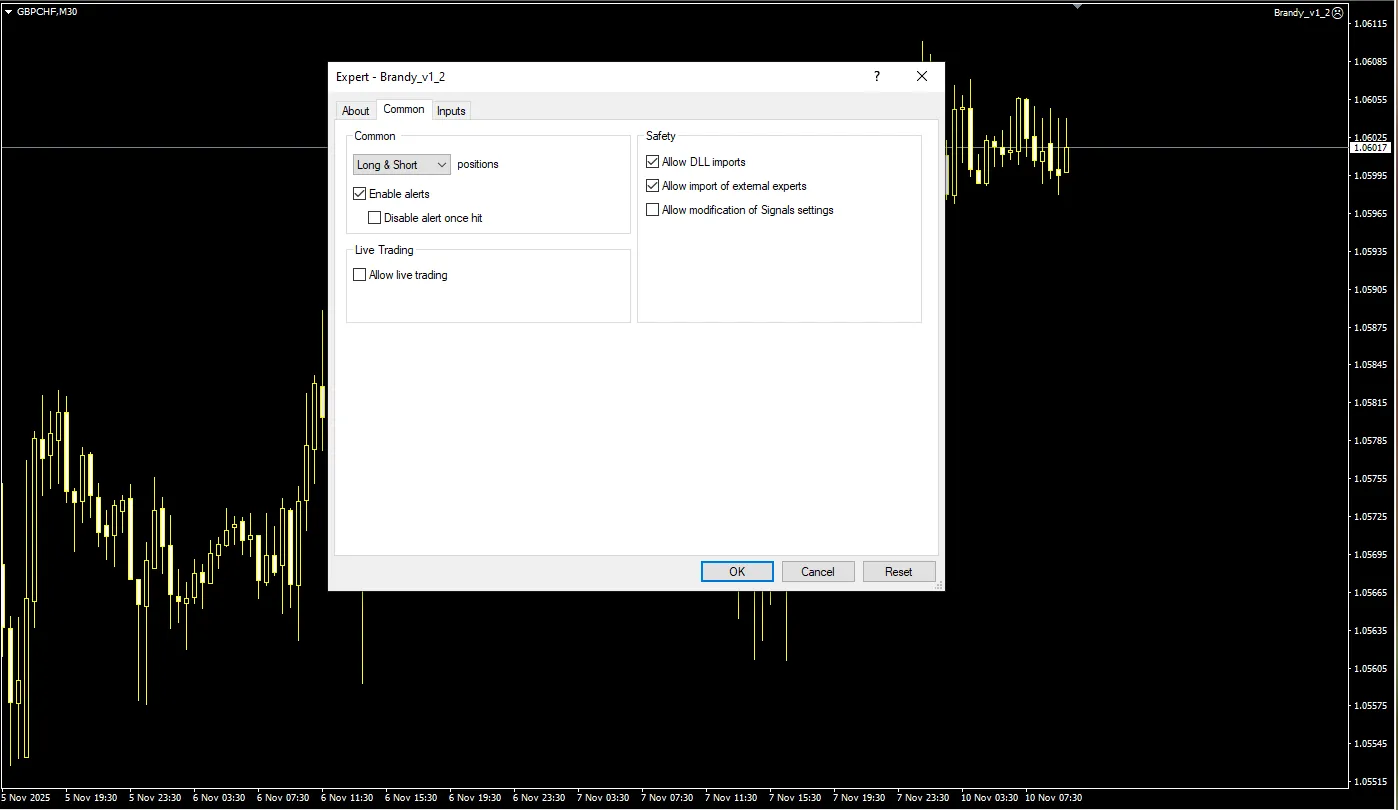Close the Expert - Brandy_v1_2 dialog
Screen dimensions: 1398x810
coord(922,76)
